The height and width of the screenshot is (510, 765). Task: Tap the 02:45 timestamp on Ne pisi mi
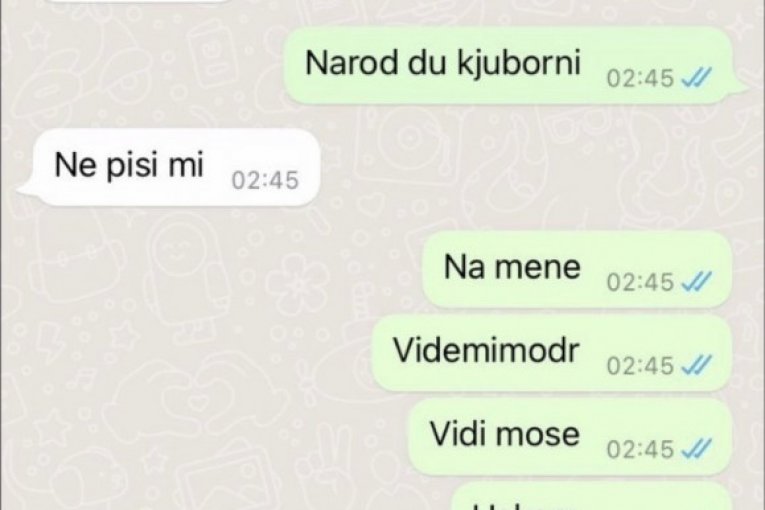tap(265, 180)
